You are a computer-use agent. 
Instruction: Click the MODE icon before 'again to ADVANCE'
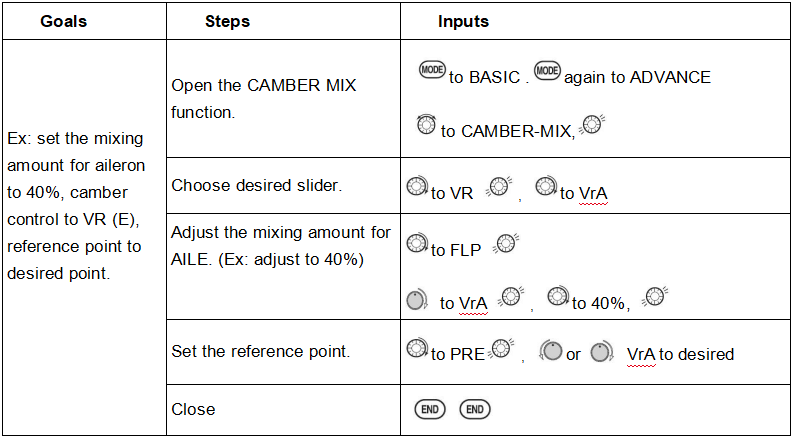coord(548,73)
